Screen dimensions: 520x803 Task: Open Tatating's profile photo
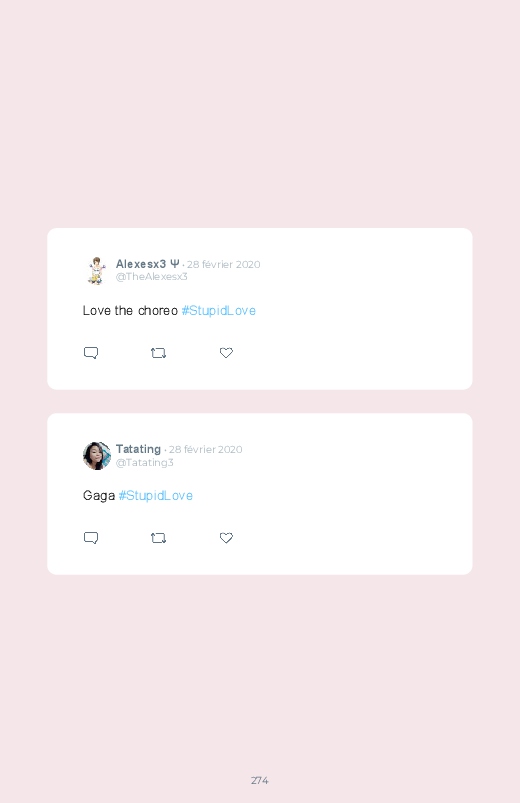[97, 456]
